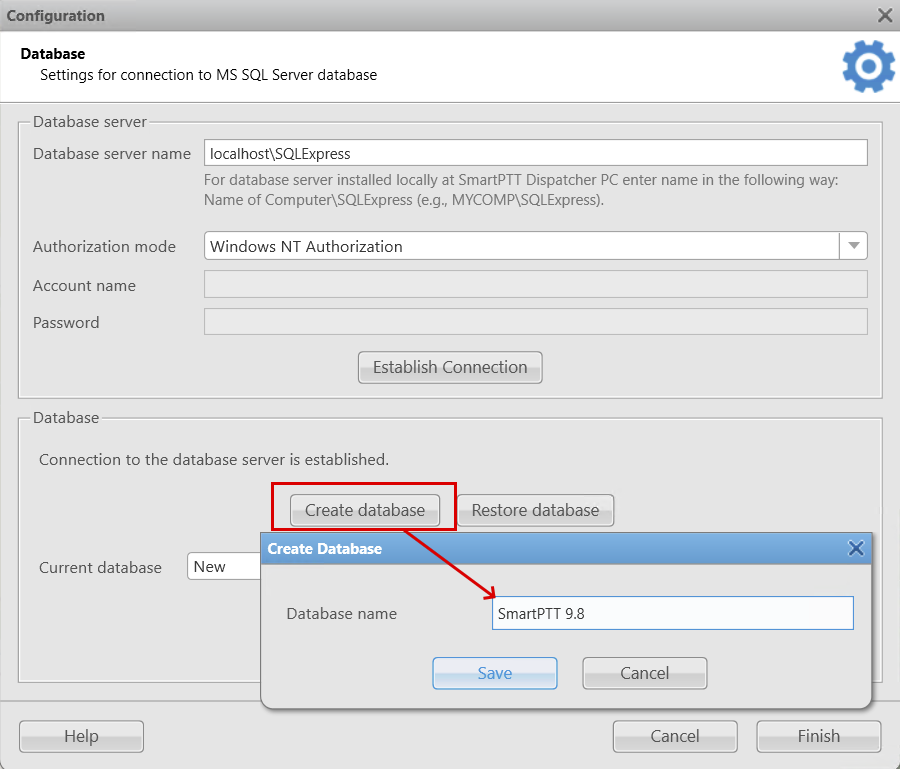Click Establish Connection button
This screenshot has width=900, height=769.
(450, 367)
